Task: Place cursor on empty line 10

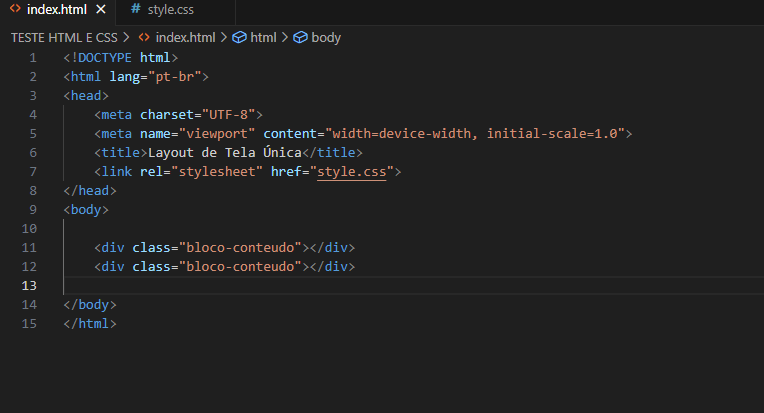Action: point(413,229)
